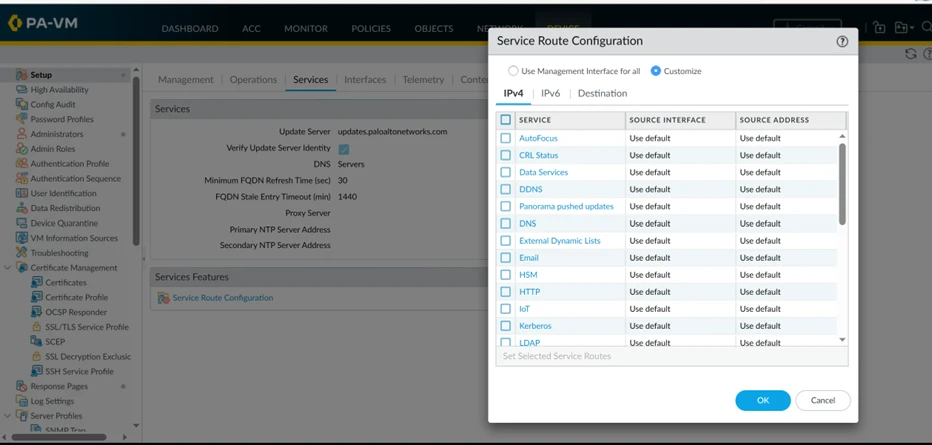Click the User Identification icon
932x445 pixels.
click(21, 194)
